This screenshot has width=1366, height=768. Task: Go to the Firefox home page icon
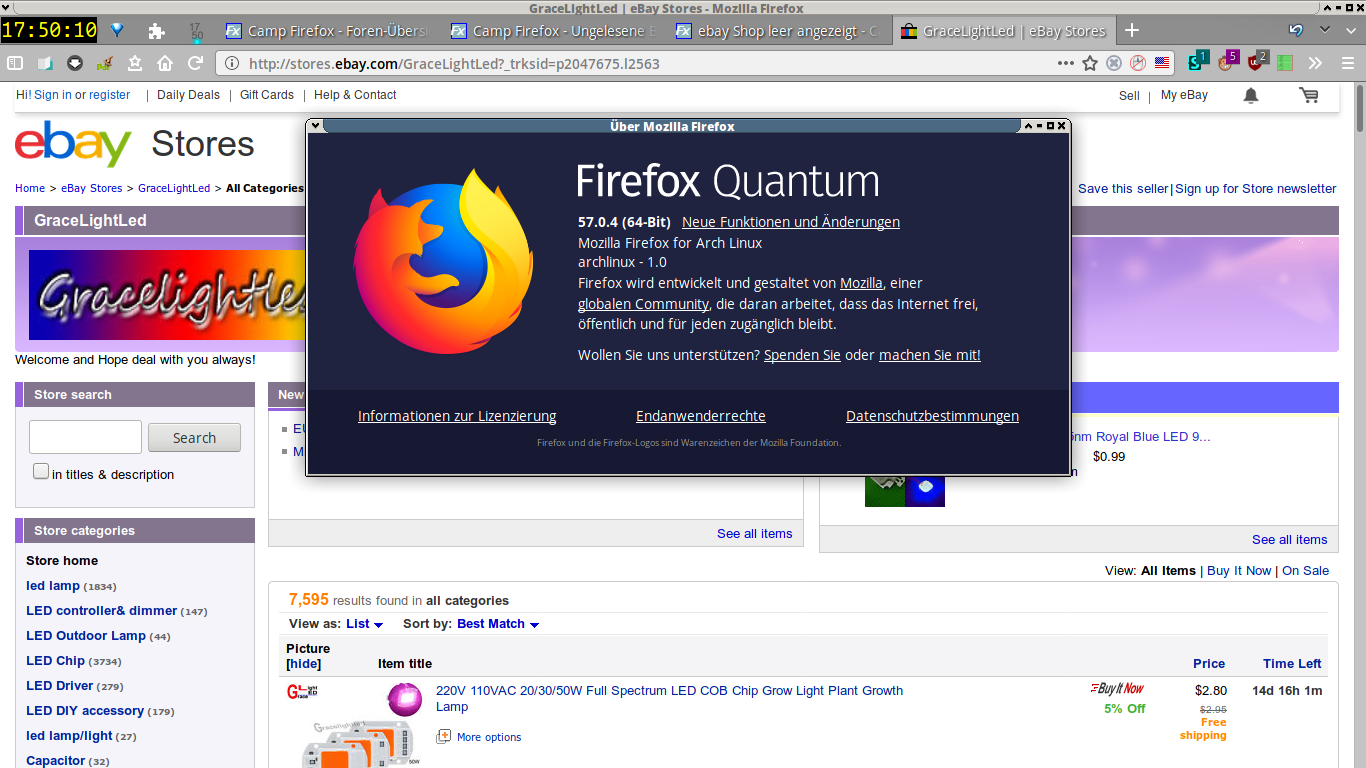[x=165, y=63]
